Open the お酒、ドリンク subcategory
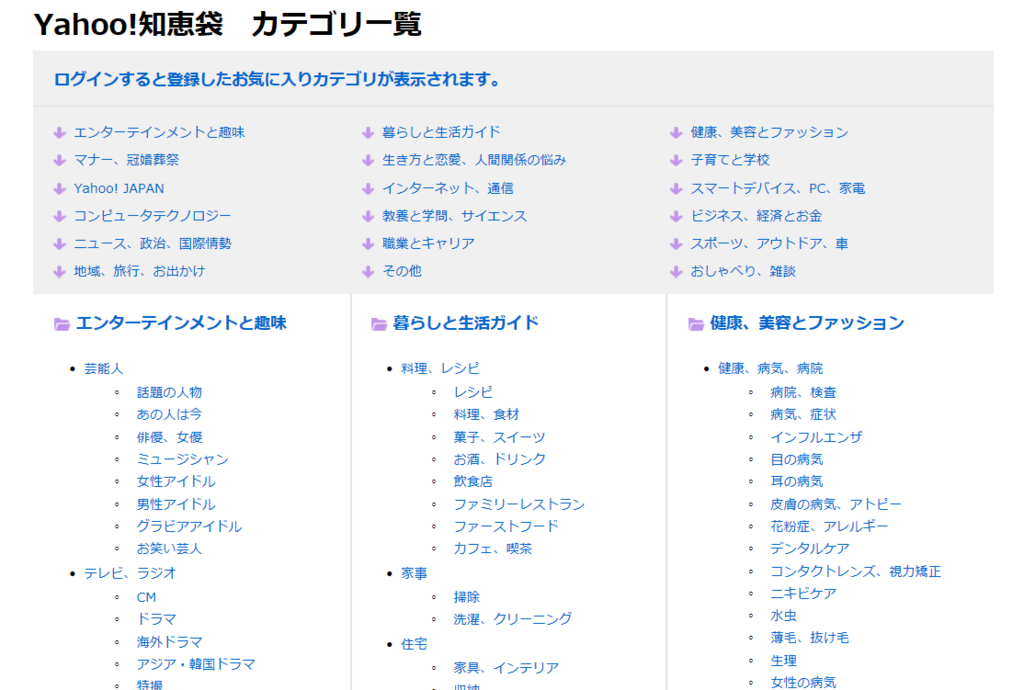The width and height of the screenshot is (1024, 690). 499,460
